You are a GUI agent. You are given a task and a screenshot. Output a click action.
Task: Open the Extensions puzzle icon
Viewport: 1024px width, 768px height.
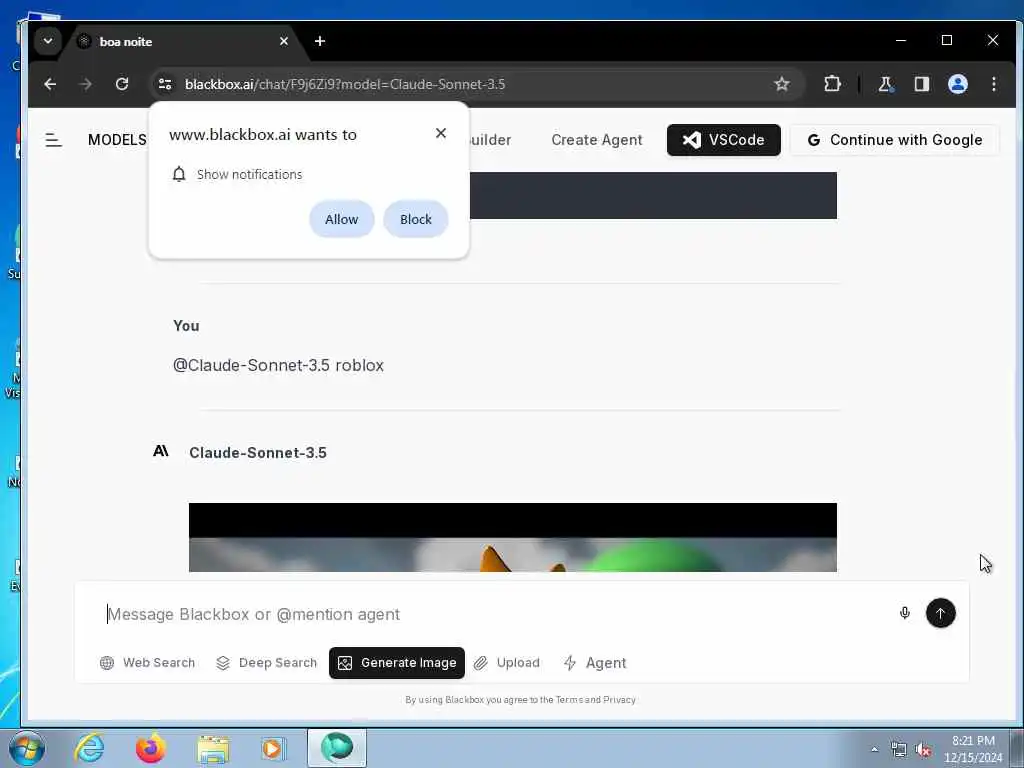832,84
